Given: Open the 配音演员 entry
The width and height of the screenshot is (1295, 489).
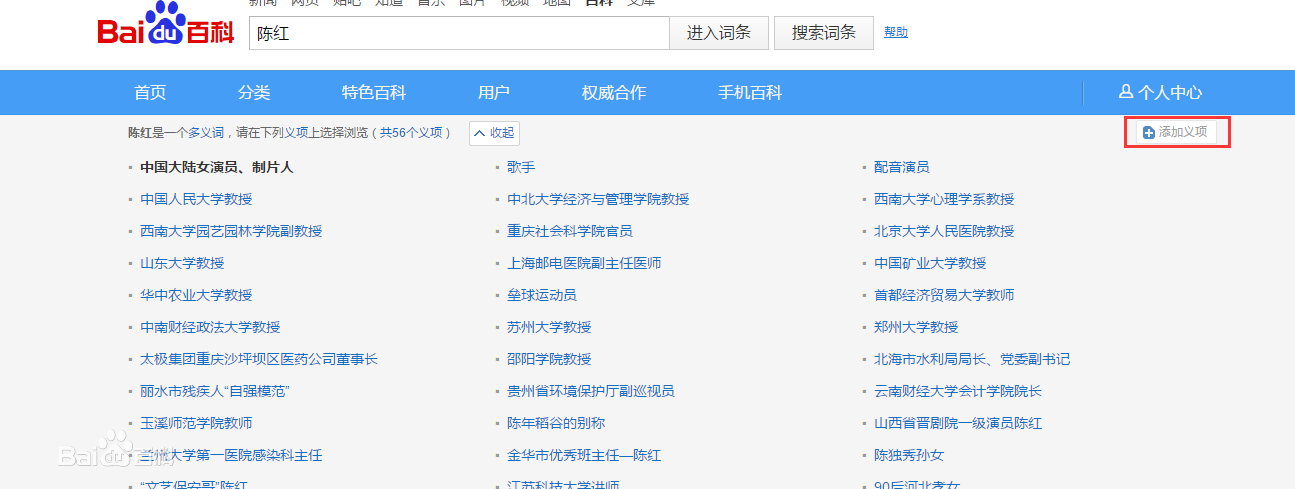Looking at the screenshot, I should pos(902,167).
